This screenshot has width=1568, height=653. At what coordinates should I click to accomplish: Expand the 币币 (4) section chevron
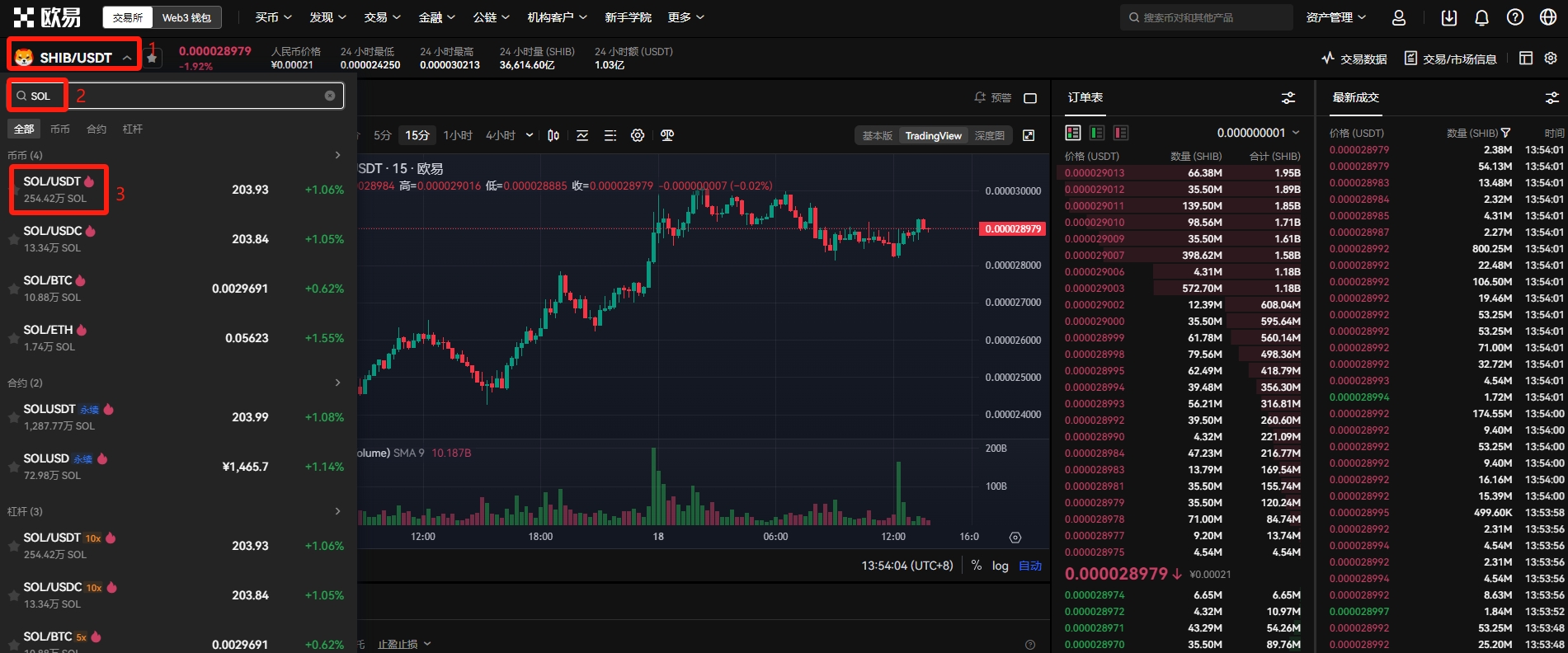(x=337, y=155)
